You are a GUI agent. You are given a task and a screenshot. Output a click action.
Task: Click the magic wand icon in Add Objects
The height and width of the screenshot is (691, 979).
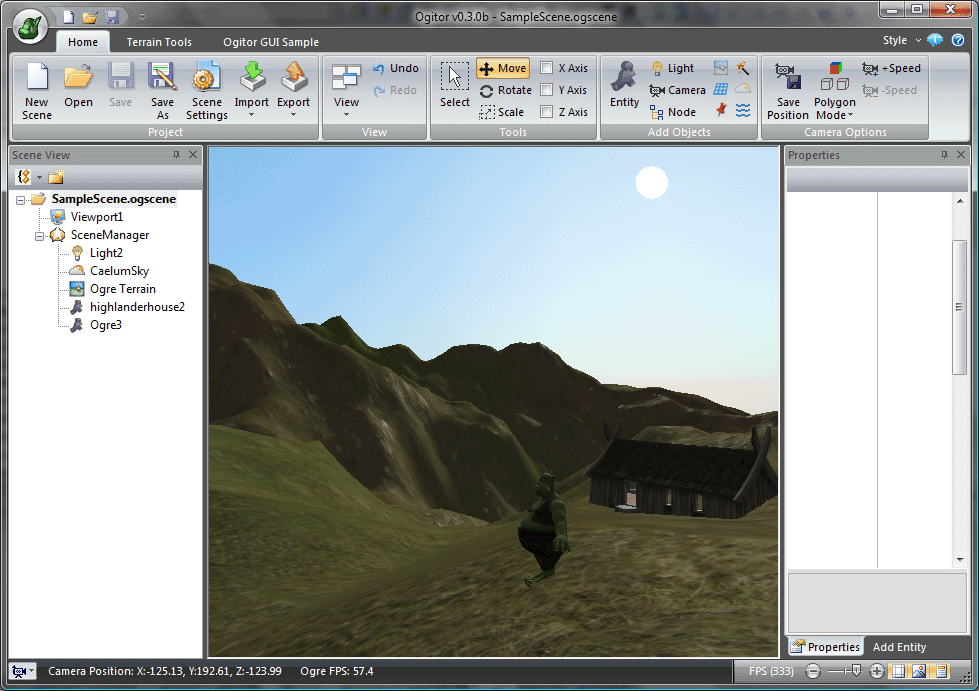[743, 68]
